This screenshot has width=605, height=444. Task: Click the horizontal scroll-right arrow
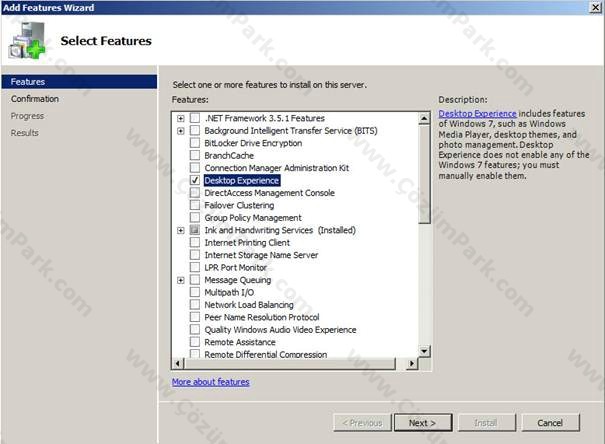412,363
